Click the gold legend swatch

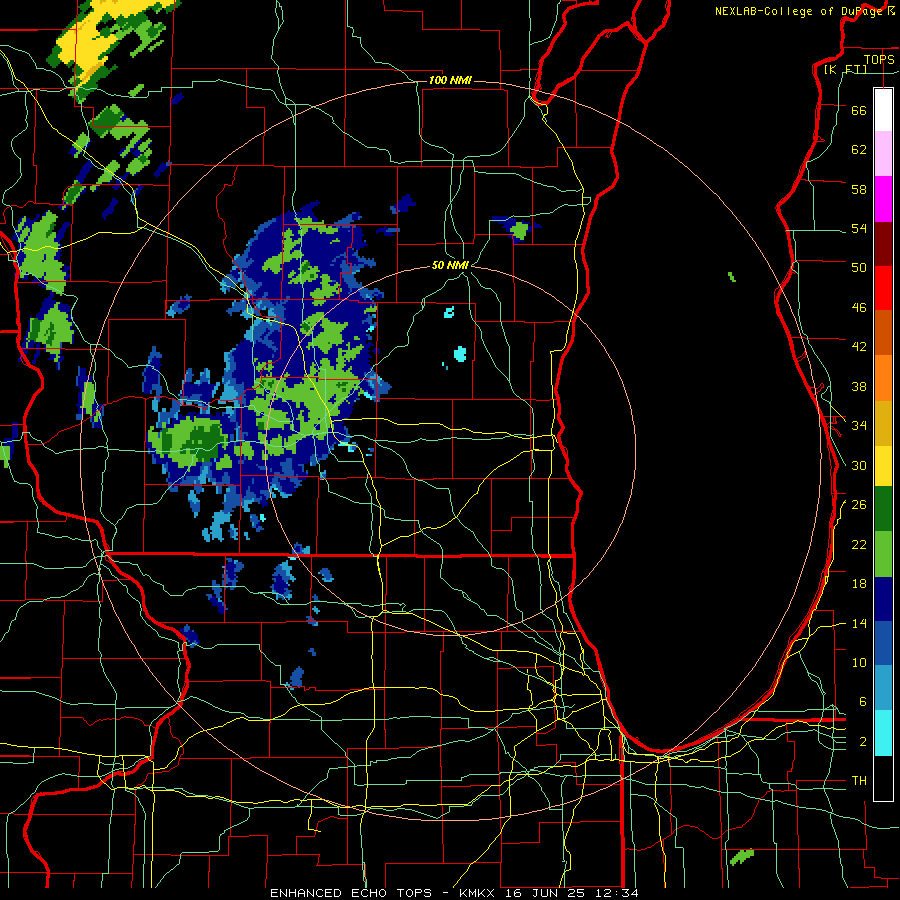(x=883, y=423)
